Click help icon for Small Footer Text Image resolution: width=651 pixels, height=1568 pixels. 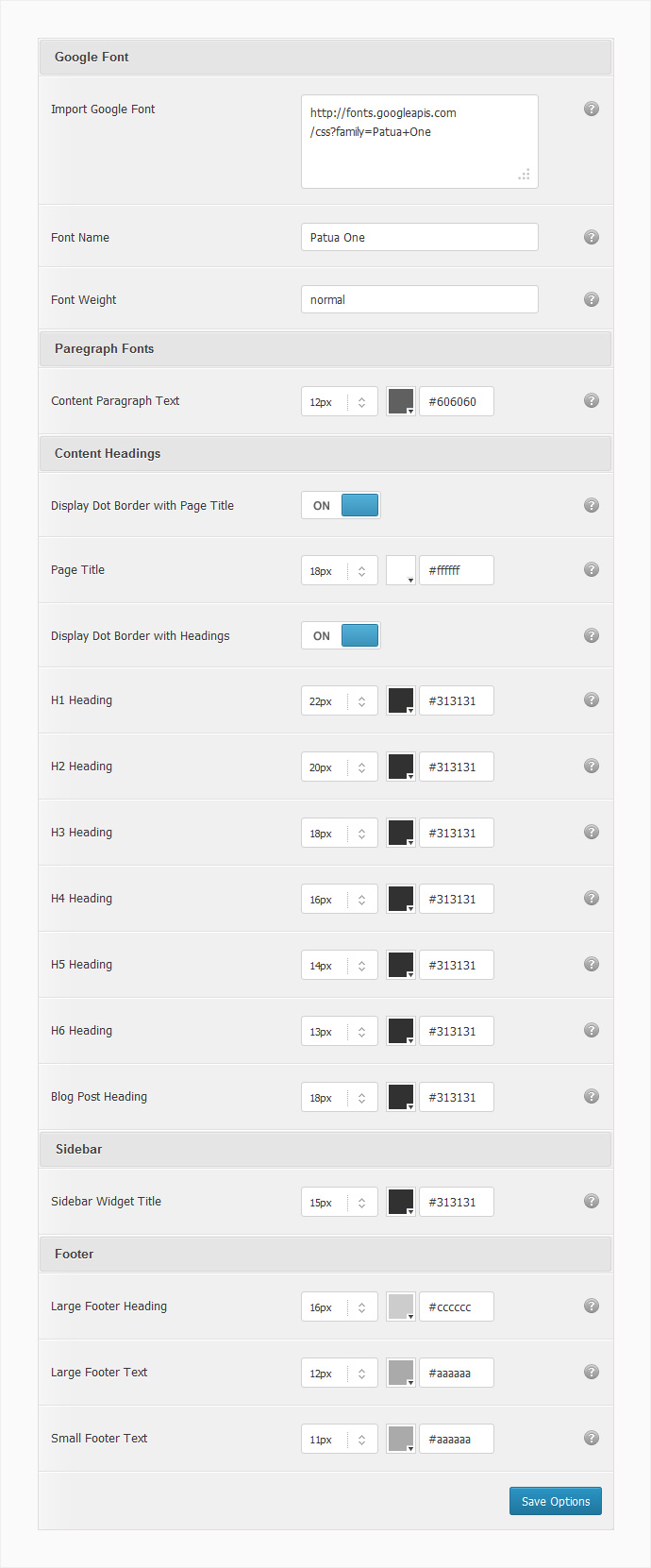(592, 1438)
